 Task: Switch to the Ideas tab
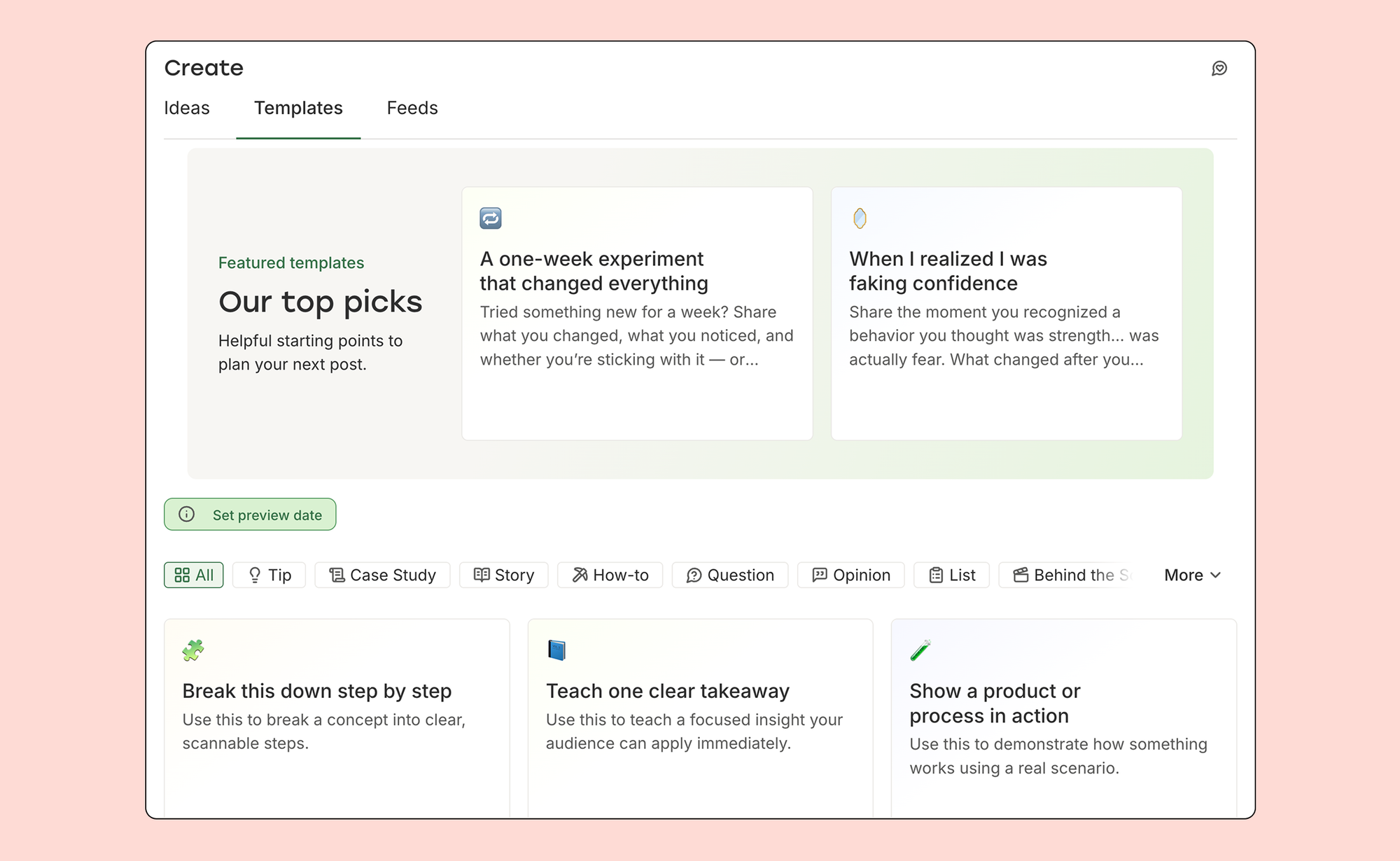(x=186, y=108)
